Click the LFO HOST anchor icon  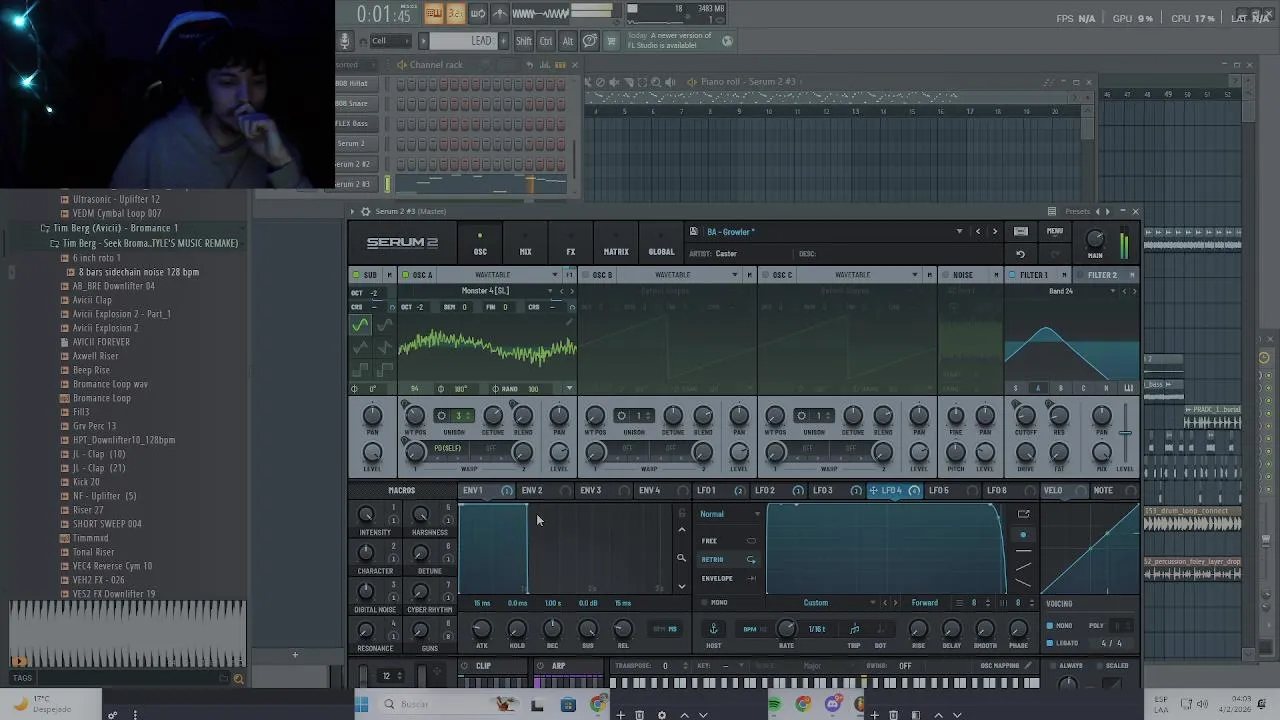point(713,629)
